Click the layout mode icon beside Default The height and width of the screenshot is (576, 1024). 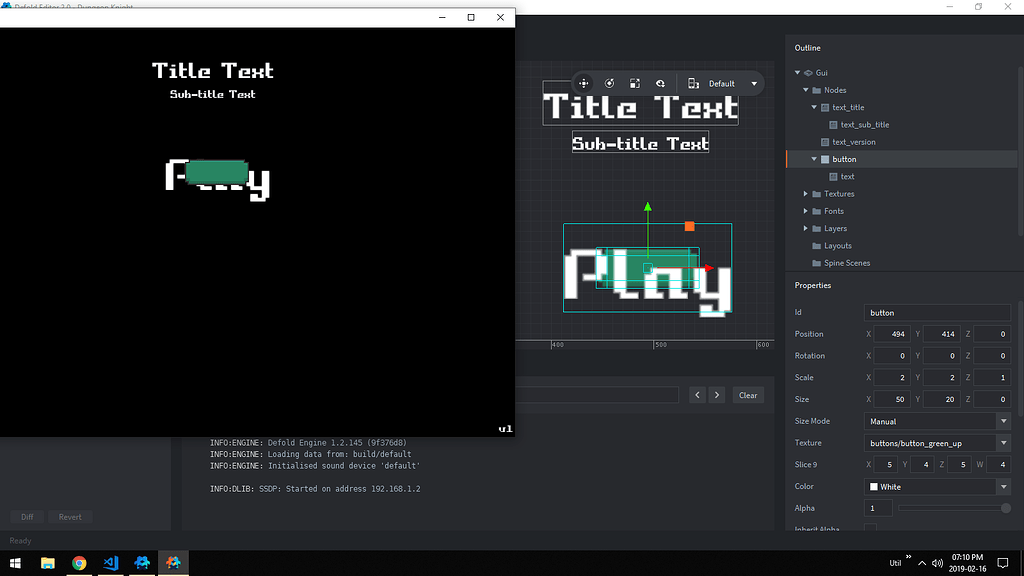coord(692,83)
